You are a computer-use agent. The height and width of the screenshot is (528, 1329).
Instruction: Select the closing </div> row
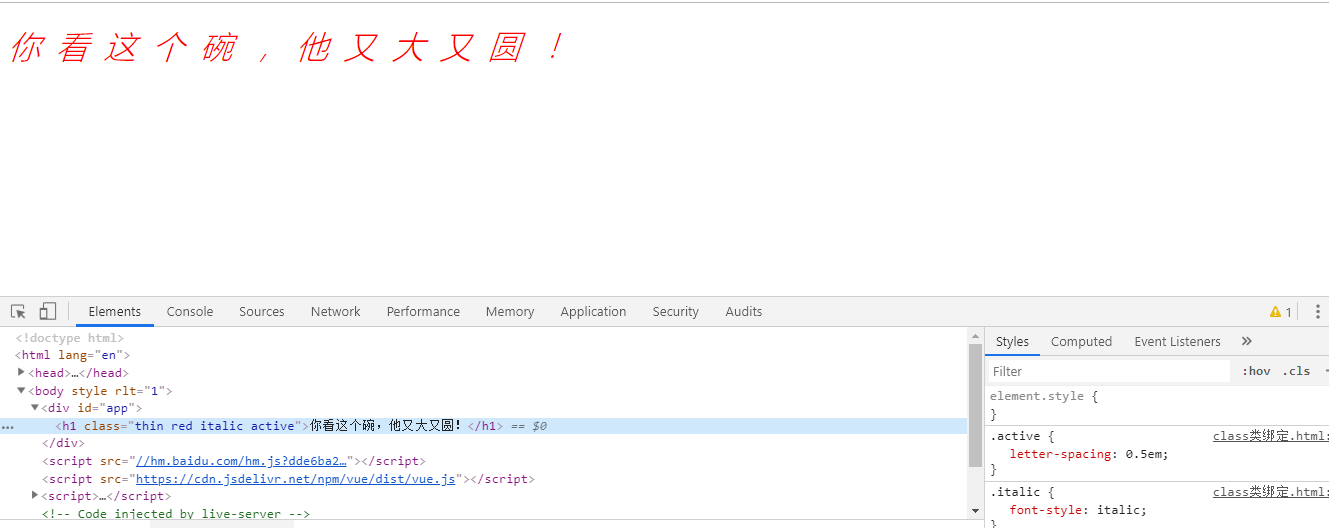click(x=63, y=443)
